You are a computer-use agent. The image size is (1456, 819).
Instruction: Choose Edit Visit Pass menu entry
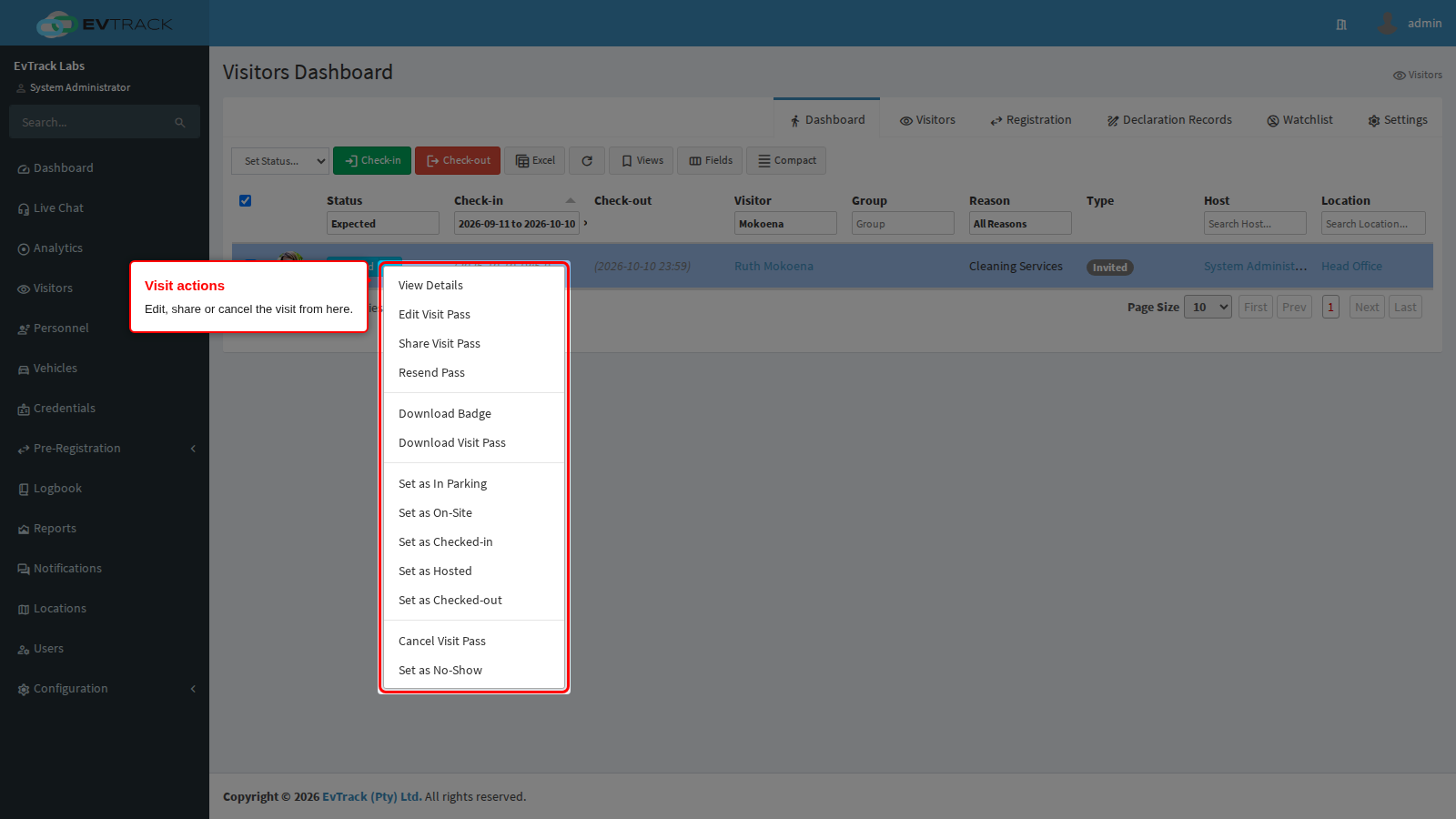click(x=474, y=315)
